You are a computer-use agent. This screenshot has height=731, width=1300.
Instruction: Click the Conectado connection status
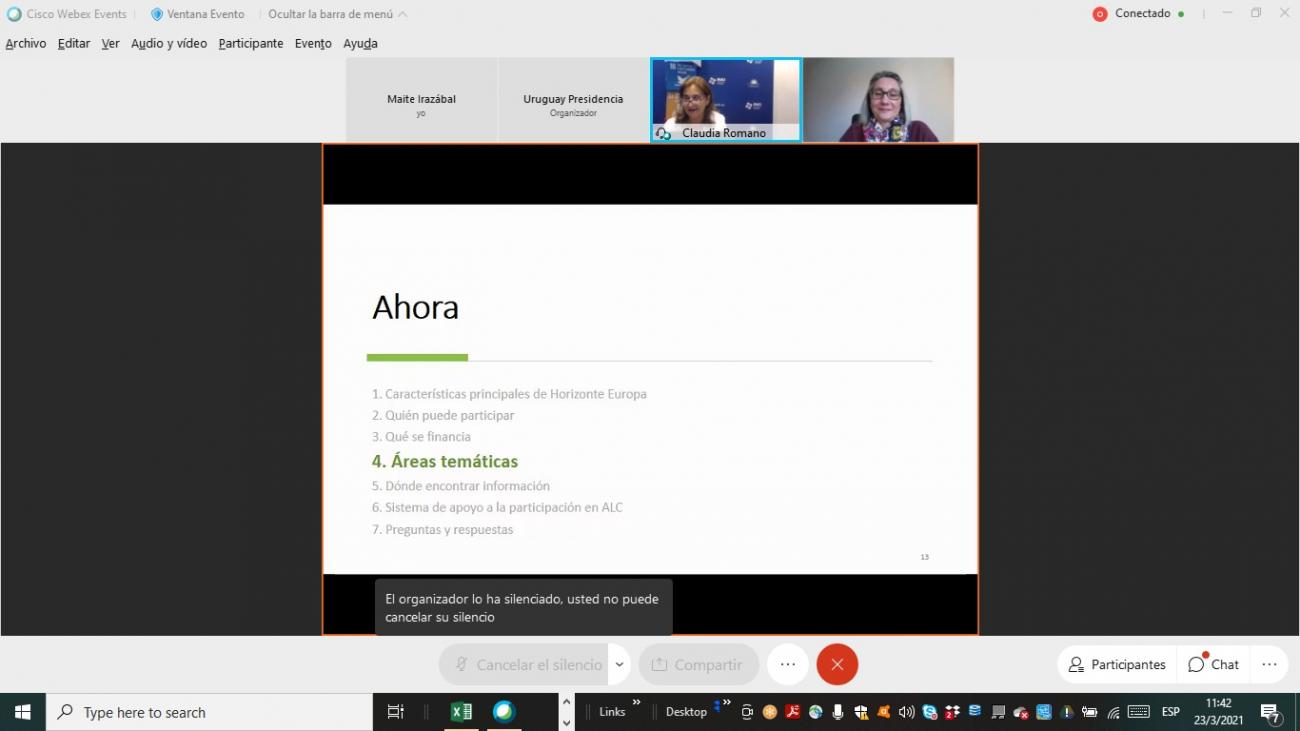1150,14
